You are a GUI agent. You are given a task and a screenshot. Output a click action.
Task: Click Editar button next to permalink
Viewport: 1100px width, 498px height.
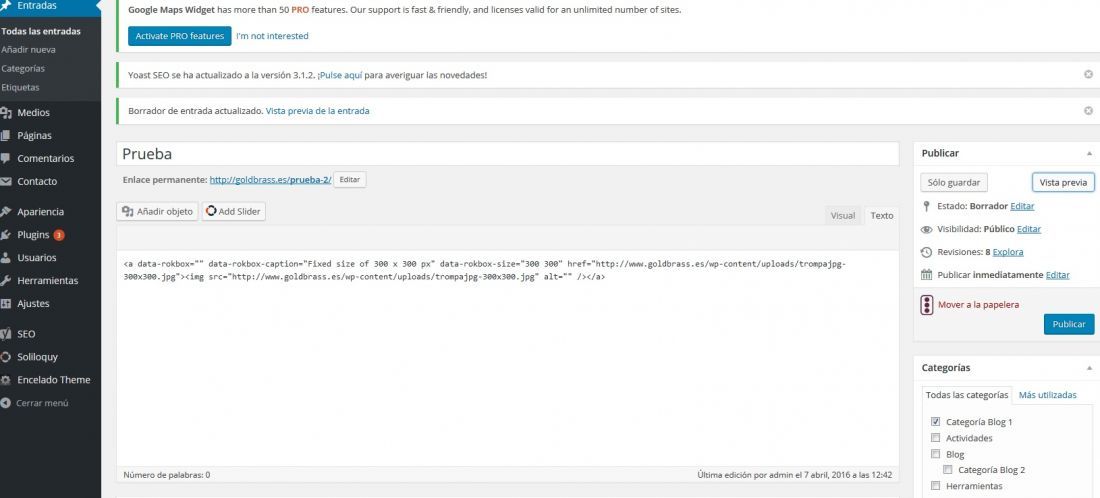pyautogui.click(x=349, y=180)
